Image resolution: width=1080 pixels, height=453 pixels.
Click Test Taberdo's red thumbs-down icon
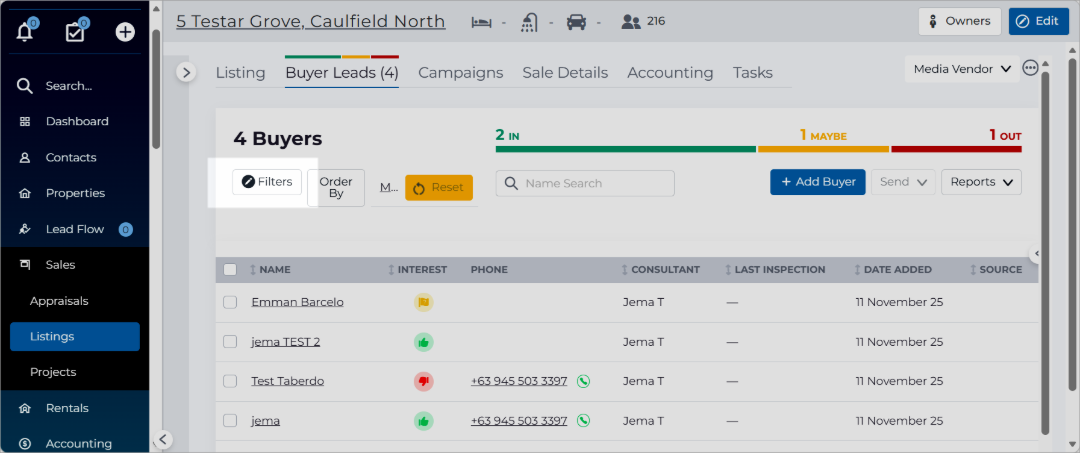[x=423, y=381]
